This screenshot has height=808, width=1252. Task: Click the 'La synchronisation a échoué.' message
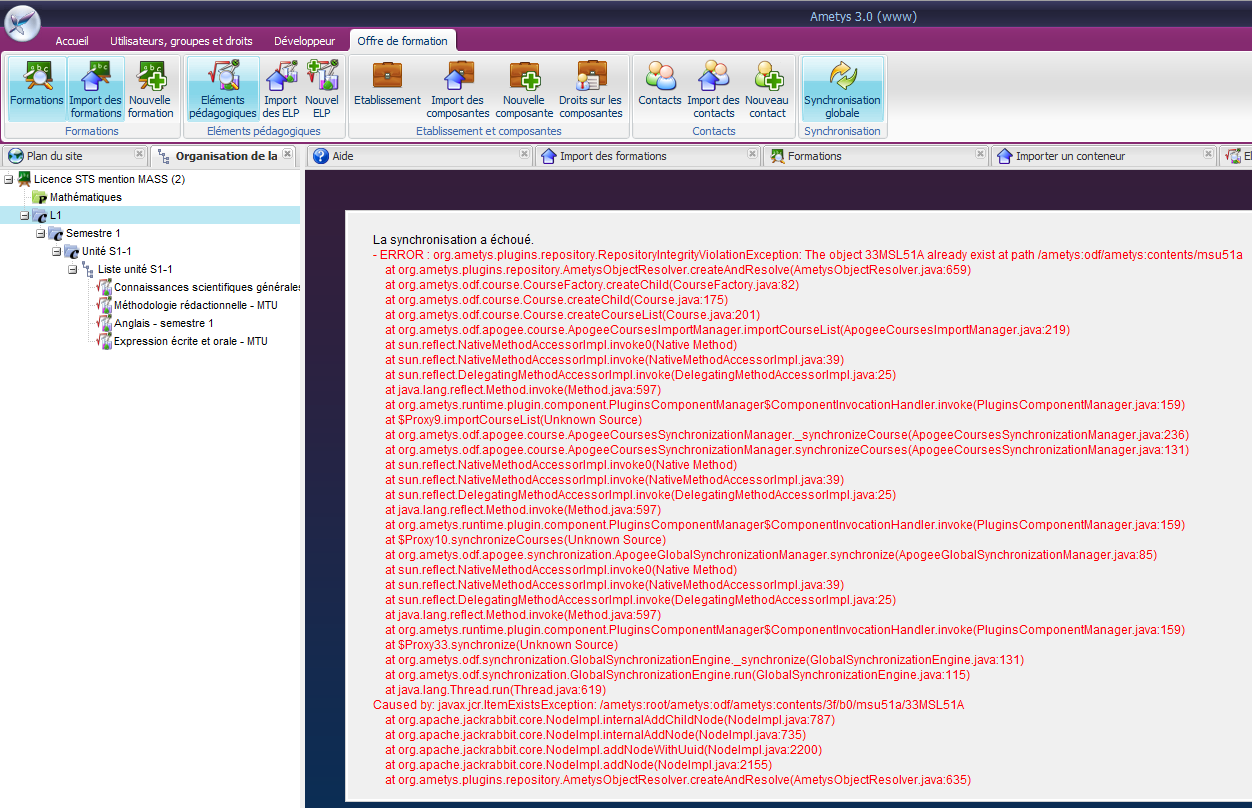tap(453, 240)
